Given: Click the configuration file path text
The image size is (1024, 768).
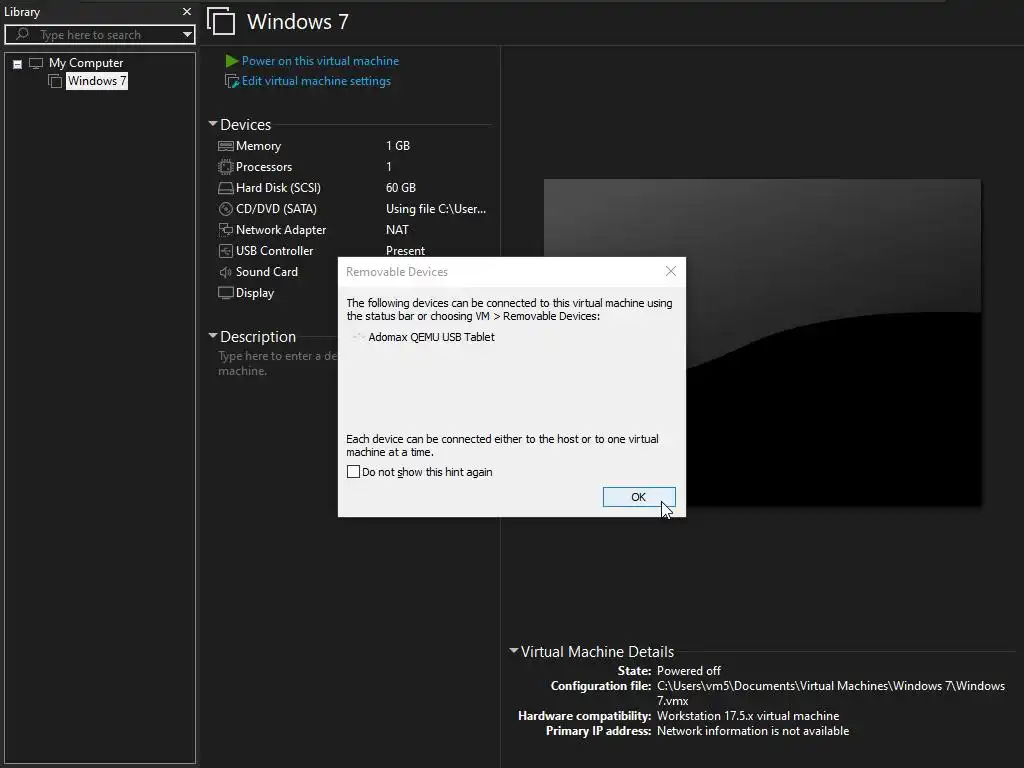Looking at the screenshot, I should tap(831, 693).
